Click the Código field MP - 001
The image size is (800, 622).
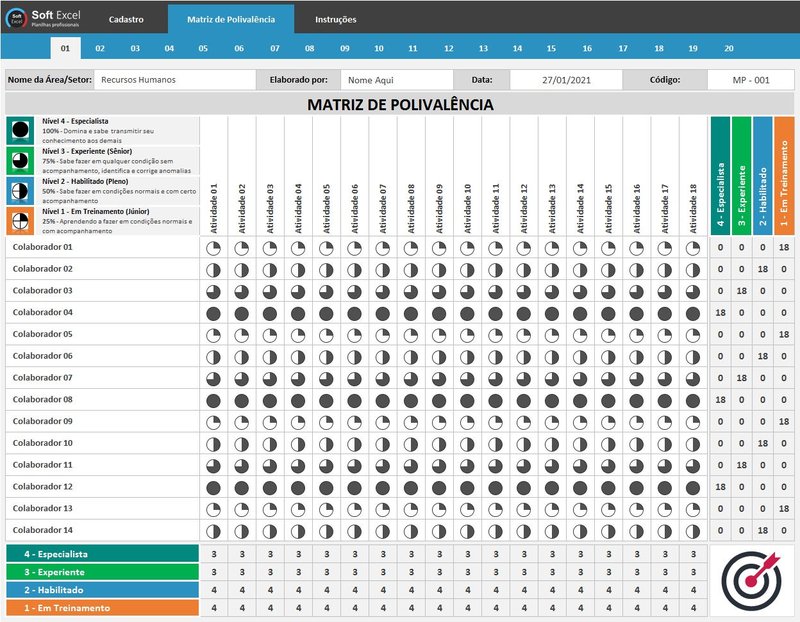click(751, 80)
